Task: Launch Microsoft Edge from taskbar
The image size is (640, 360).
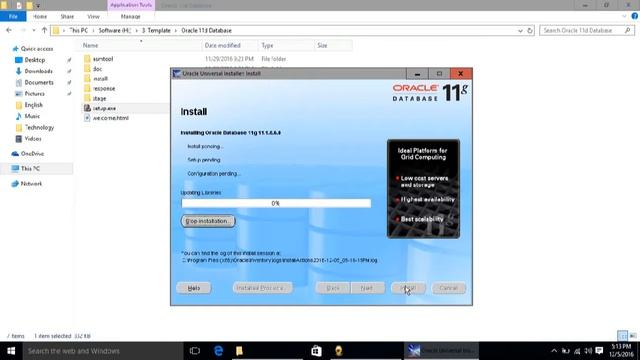Action: [x=218, y=351]
